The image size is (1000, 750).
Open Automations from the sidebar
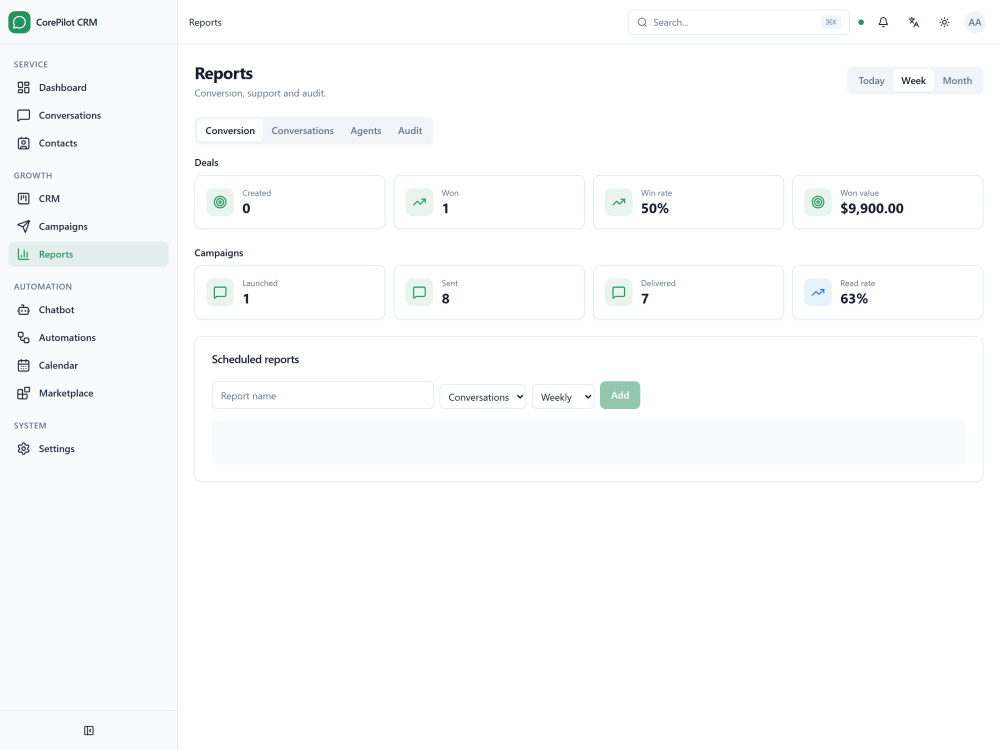(x=88, y=337)
